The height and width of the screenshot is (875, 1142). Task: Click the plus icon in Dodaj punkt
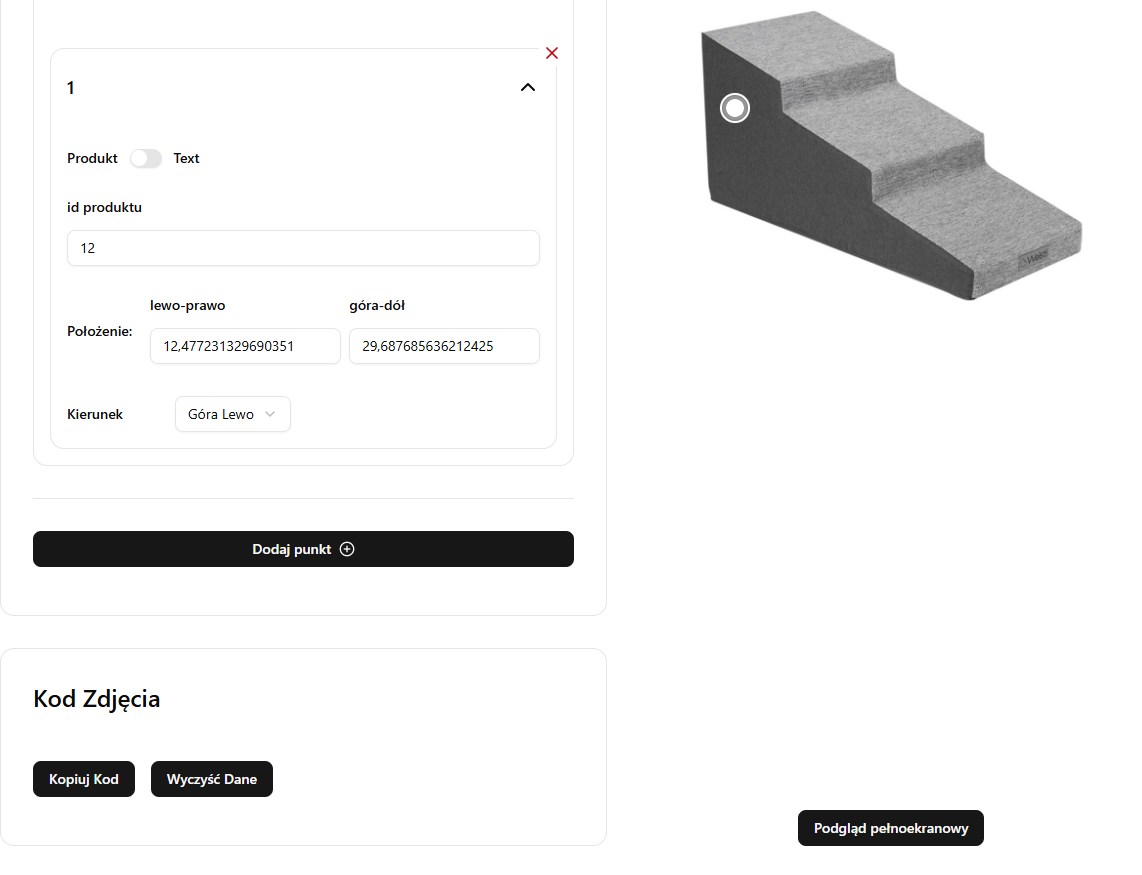click(347, 549)
